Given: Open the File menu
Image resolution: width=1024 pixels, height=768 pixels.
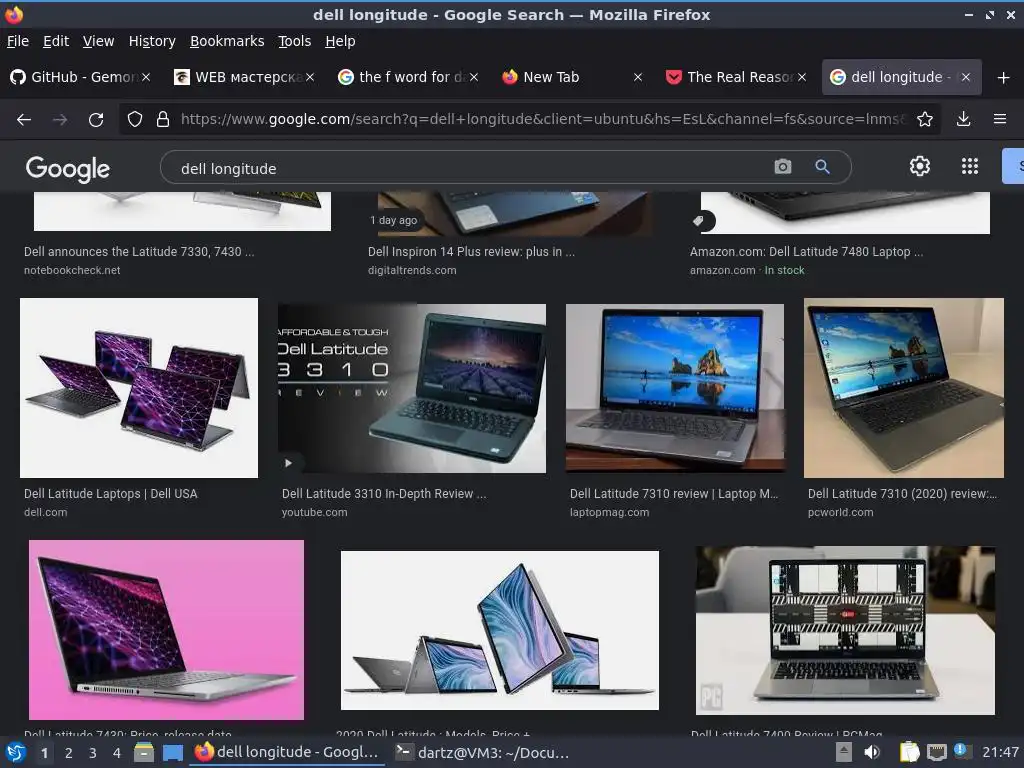Looking at the screenshot, I should [x=18, y=41].
